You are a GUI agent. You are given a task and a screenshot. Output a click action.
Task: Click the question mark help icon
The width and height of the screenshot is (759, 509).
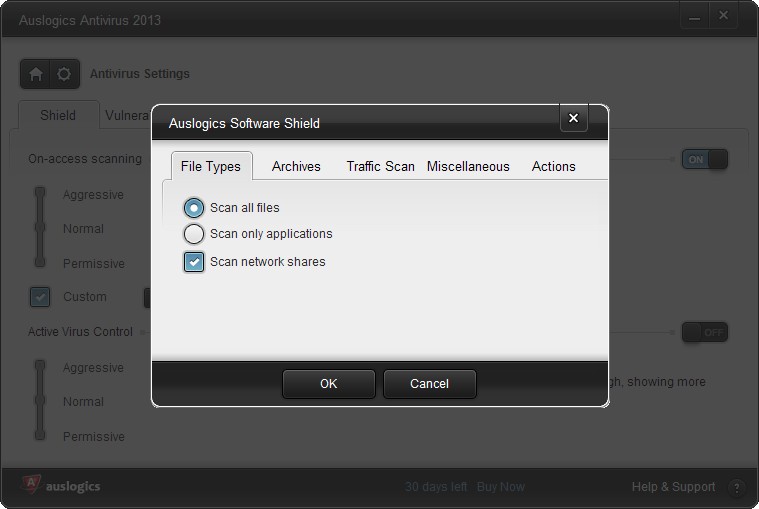pyautogui.click(x=737, y=488)
